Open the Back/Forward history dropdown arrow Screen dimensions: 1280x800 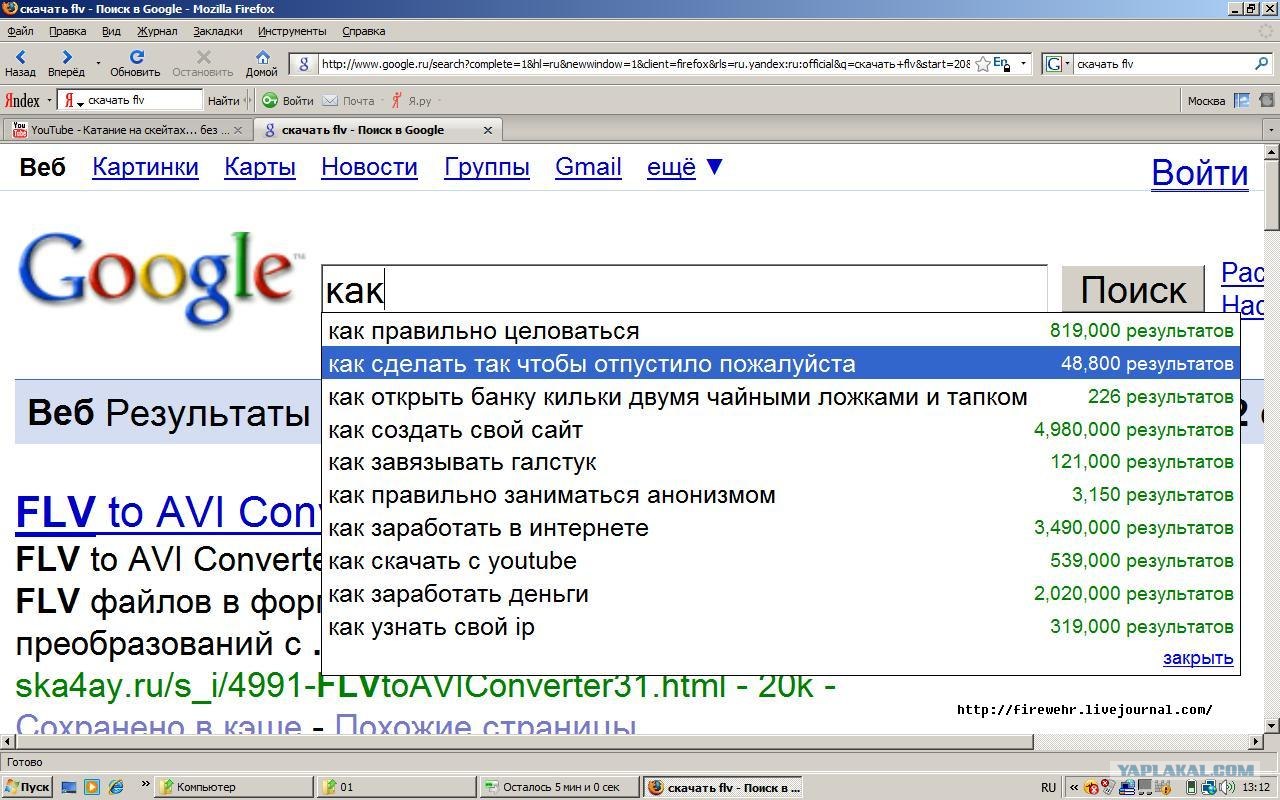pyautogui.click(x=98, y=64)
